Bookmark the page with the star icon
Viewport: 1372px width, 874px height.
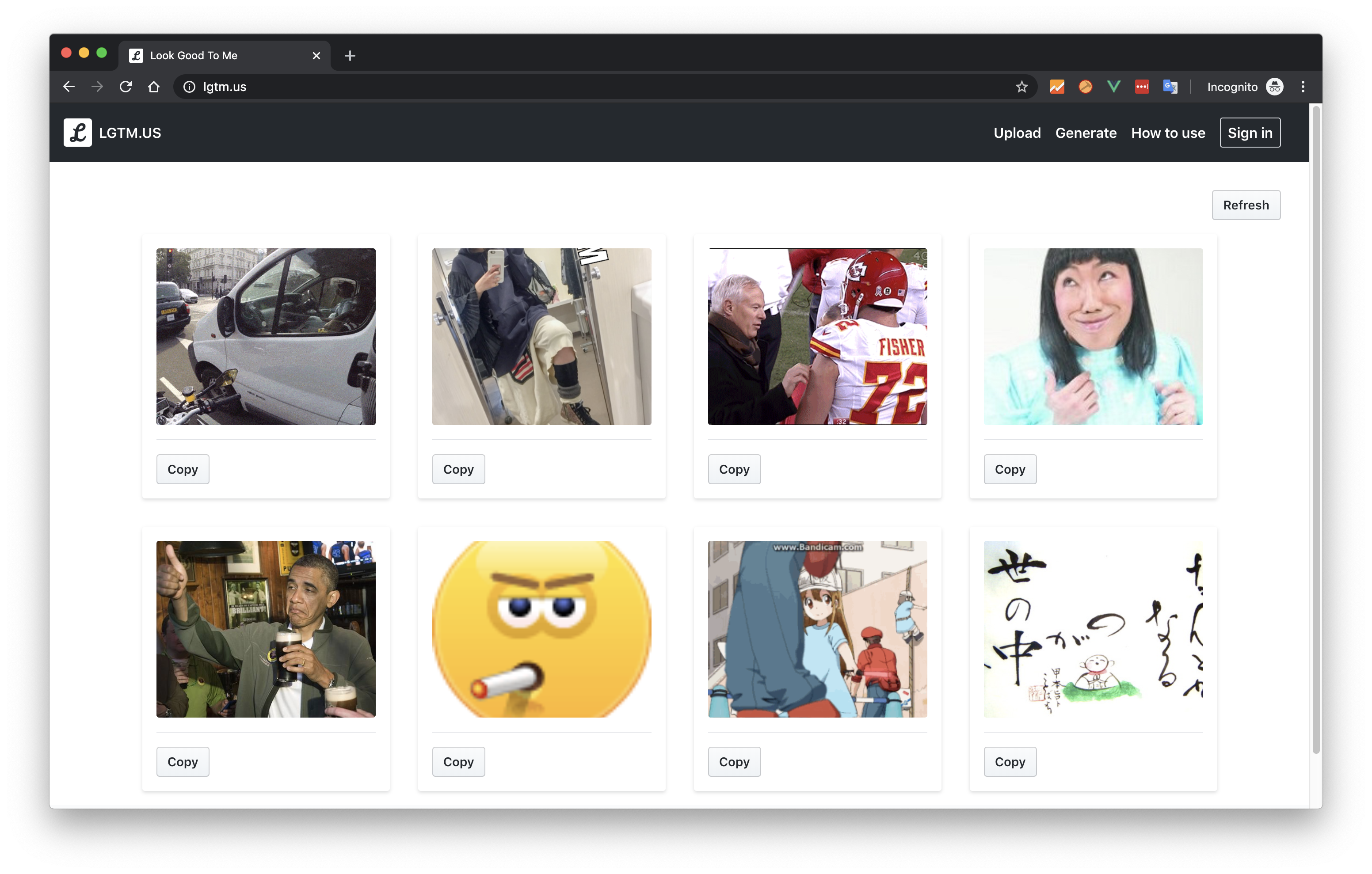pyautogui.click(x=1021, y=86)
